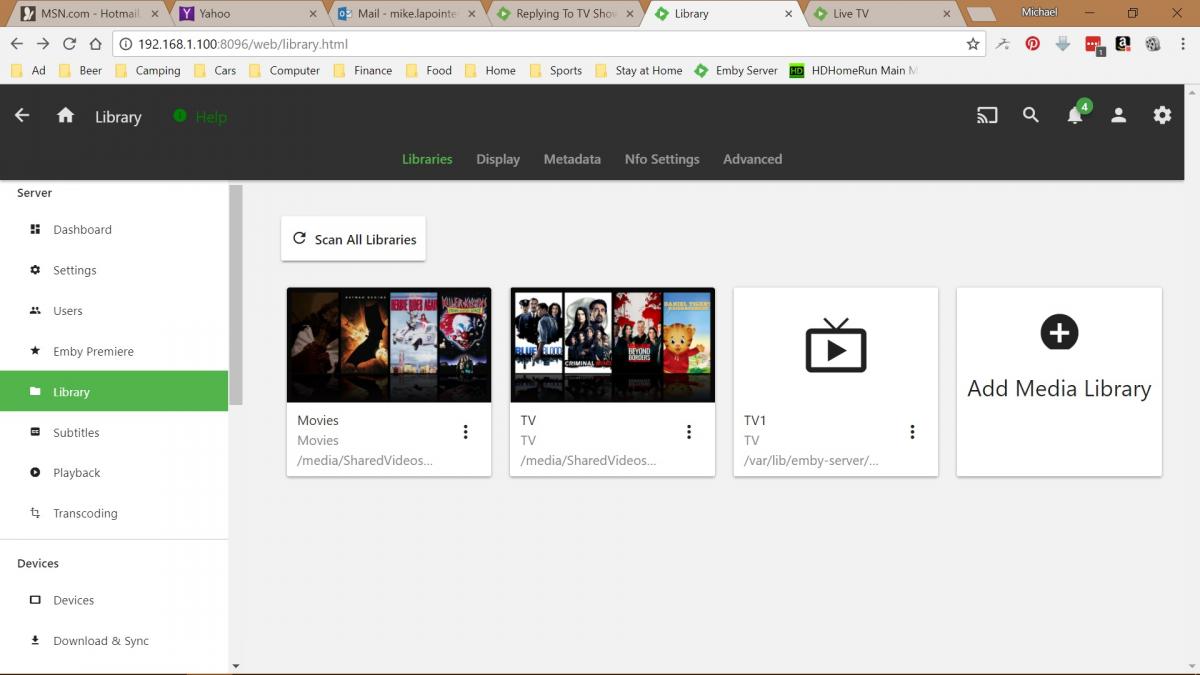Click the user profile icon
This screenshot has height=675, width=1200.
click(x=1119, y=116)
